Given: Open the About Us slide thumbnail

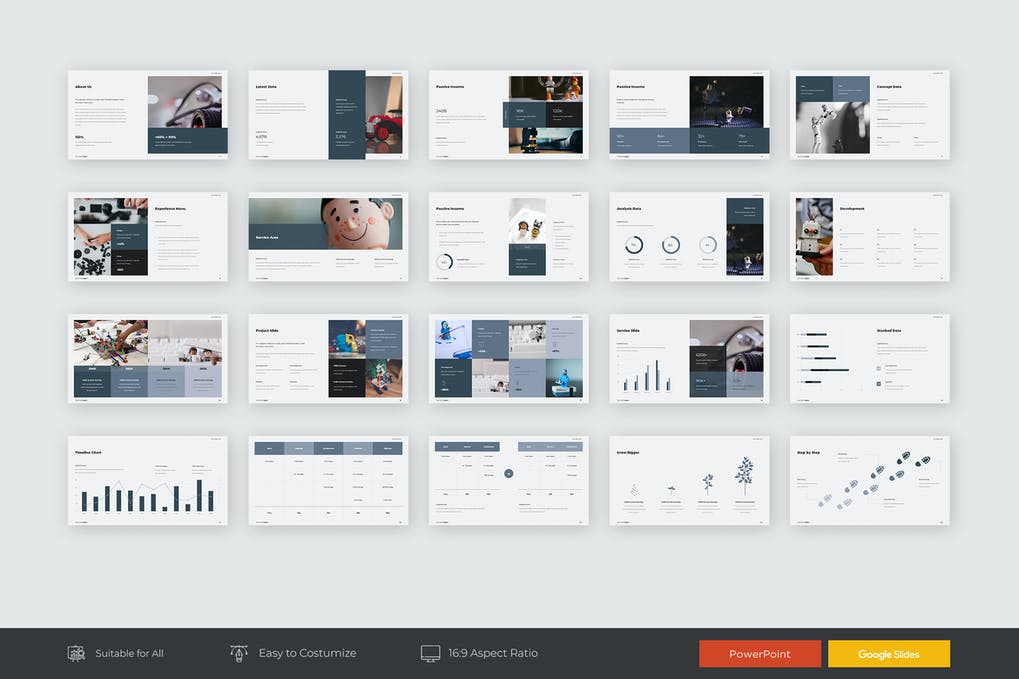Looking at the screenshot, I should click(148, 115).
